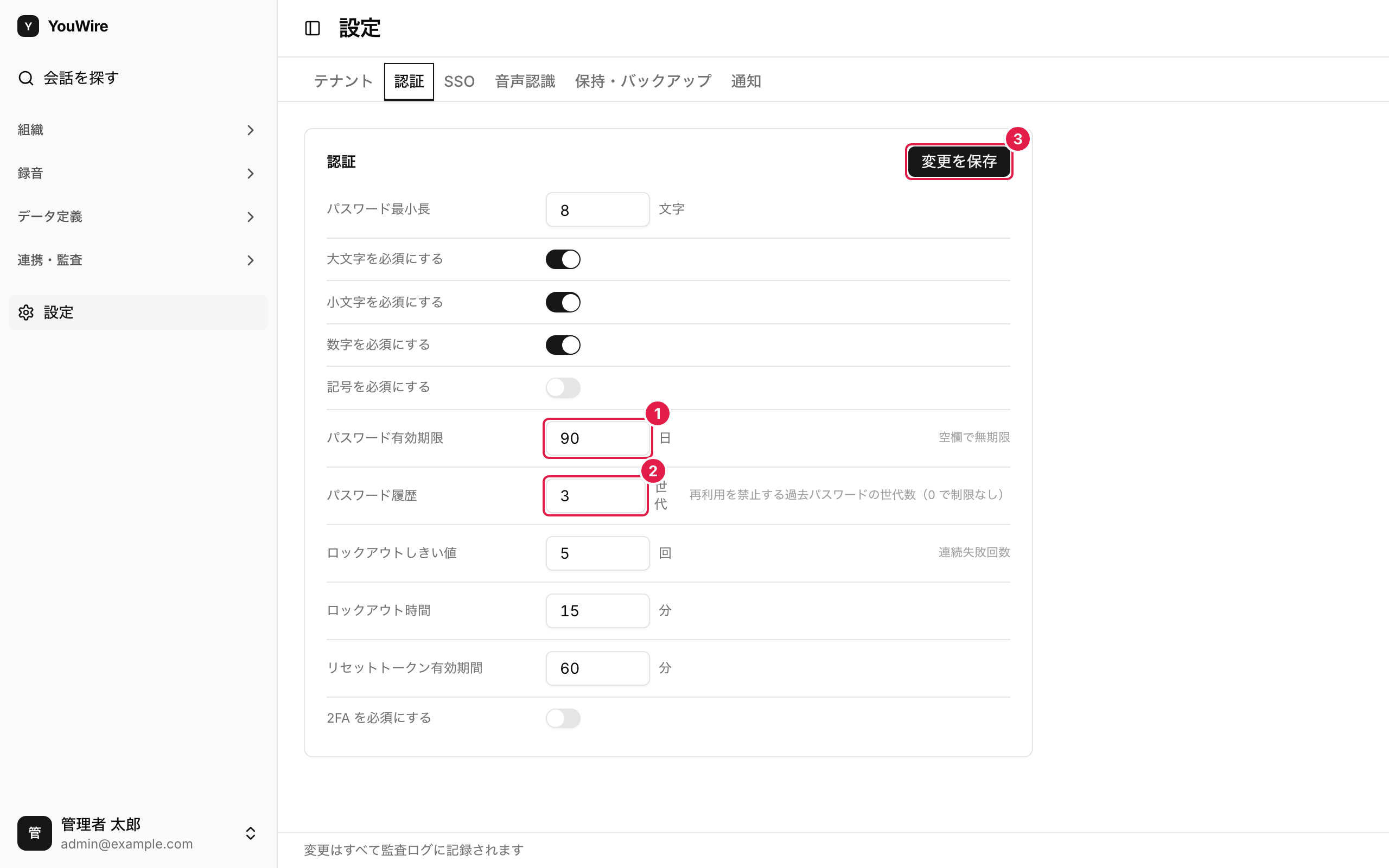Click the ロックアウトしきい値 input field
Image resolution: width=1389 pixels, height=868 pixels.
[597, 553]
